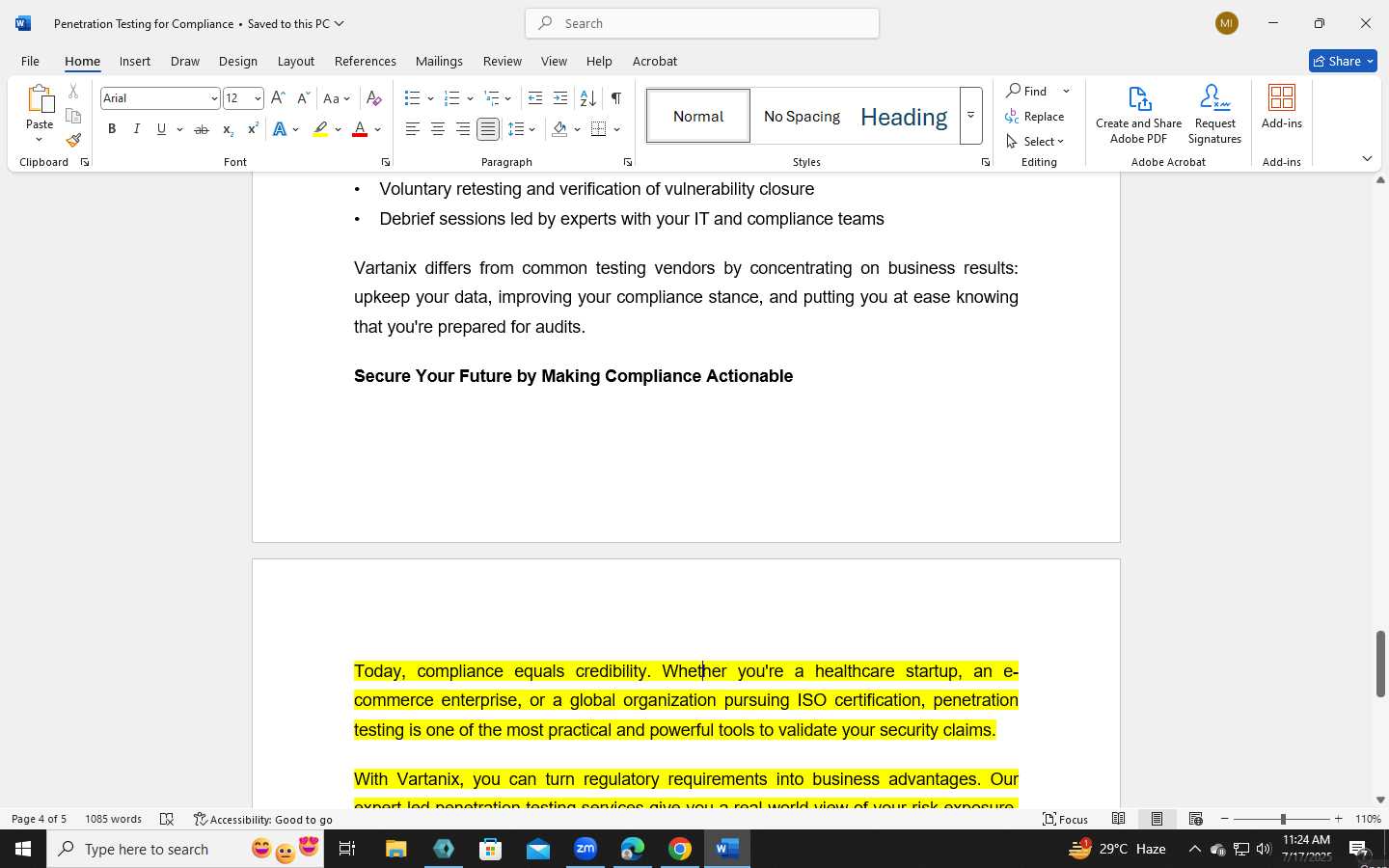
Task: Center align the text
Action: click(x=438, y=129)
